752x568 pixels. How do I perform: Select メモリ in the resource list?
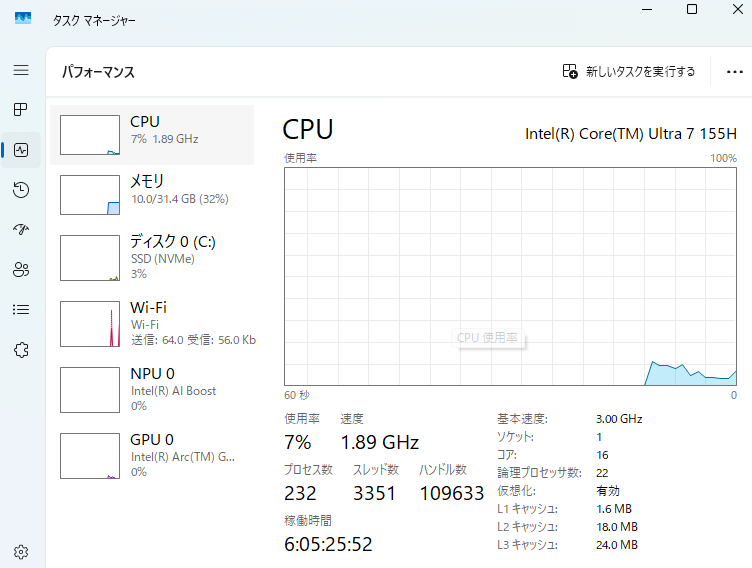pos(152,194)
